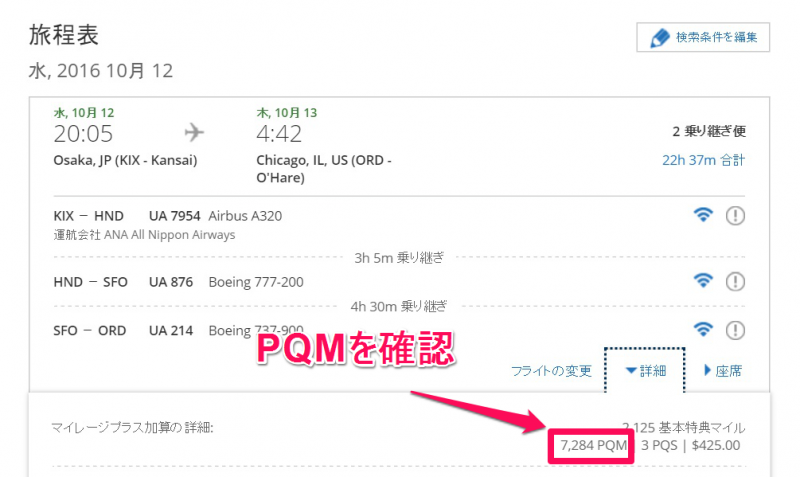Open the info alert icon for UA 7954
This screenshot has width=800, height=477.
tap(735, 215)
